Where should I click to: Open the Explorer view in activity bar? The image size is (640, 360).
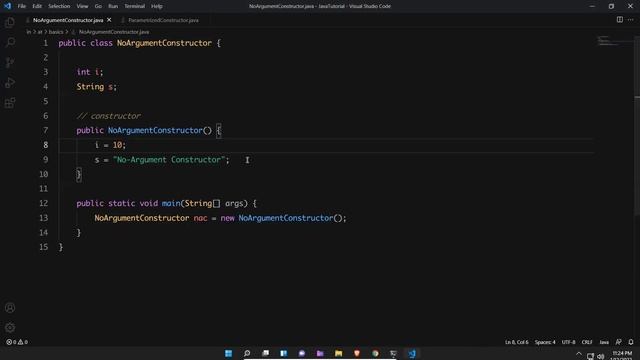(x=10, y=22)
